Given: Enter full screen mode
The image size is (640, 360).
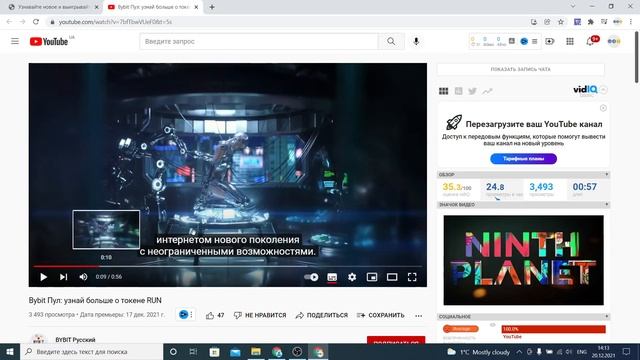Looking at the screenshot, I should tap(412, 277).
